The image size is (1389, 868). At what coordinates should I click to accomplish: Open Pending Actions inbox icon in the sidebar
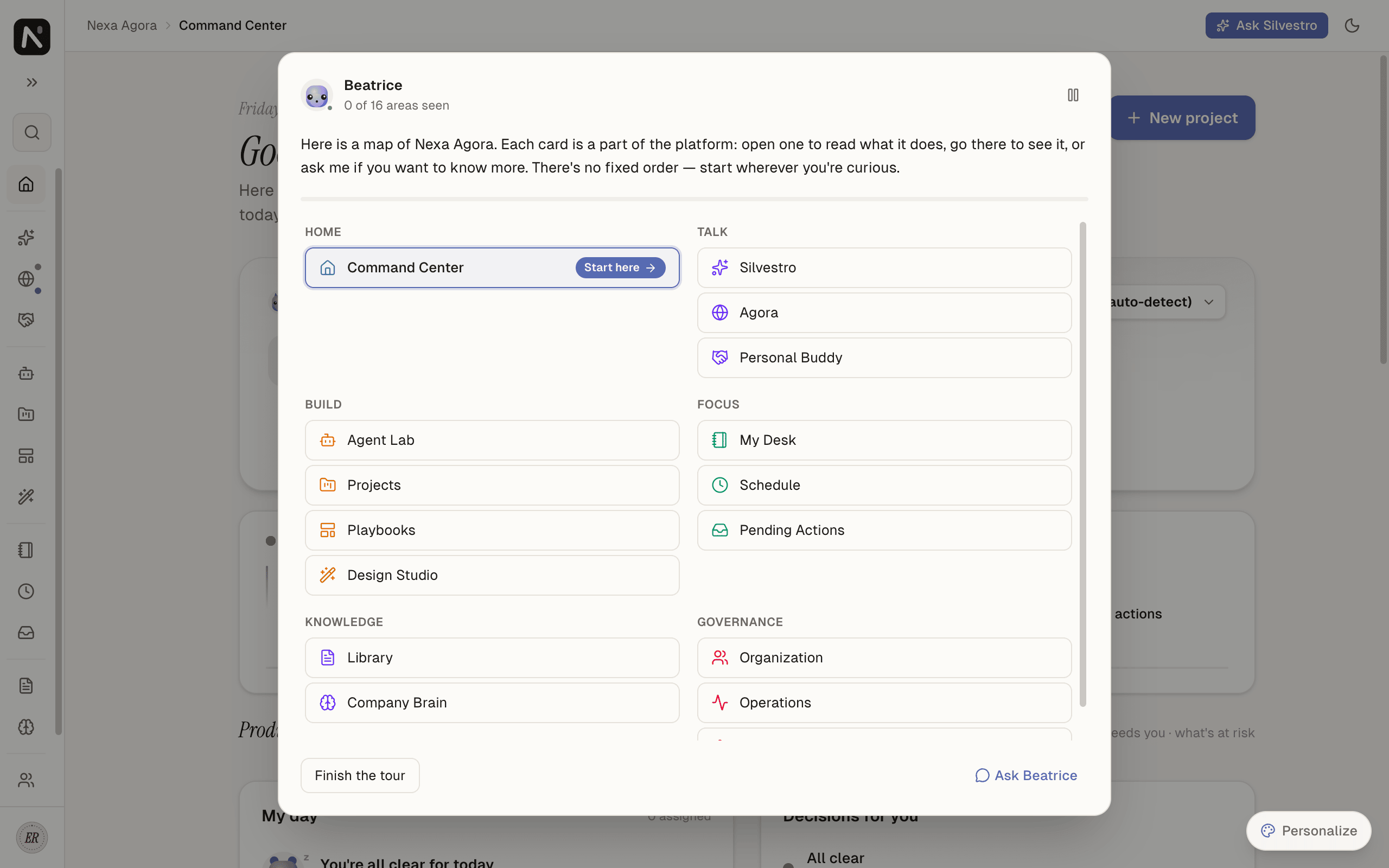[27, 633]
